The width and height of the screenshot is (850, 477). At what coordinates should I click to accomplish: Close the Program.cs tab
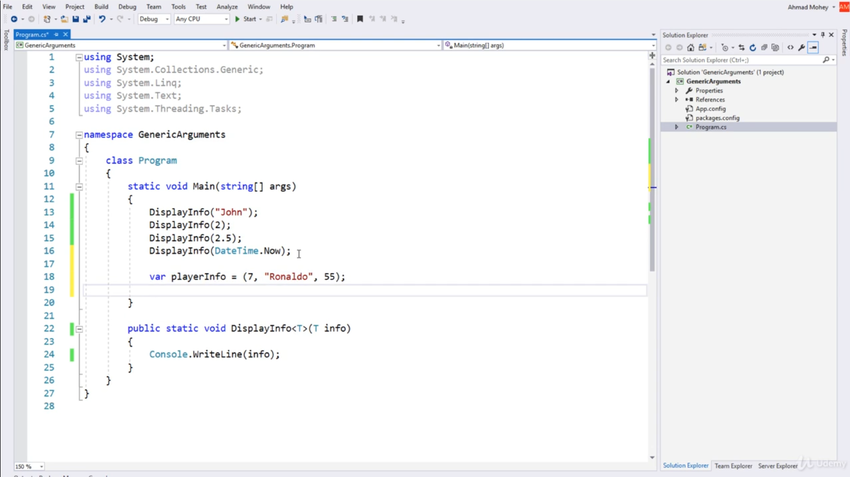click(x=65, y=34)
